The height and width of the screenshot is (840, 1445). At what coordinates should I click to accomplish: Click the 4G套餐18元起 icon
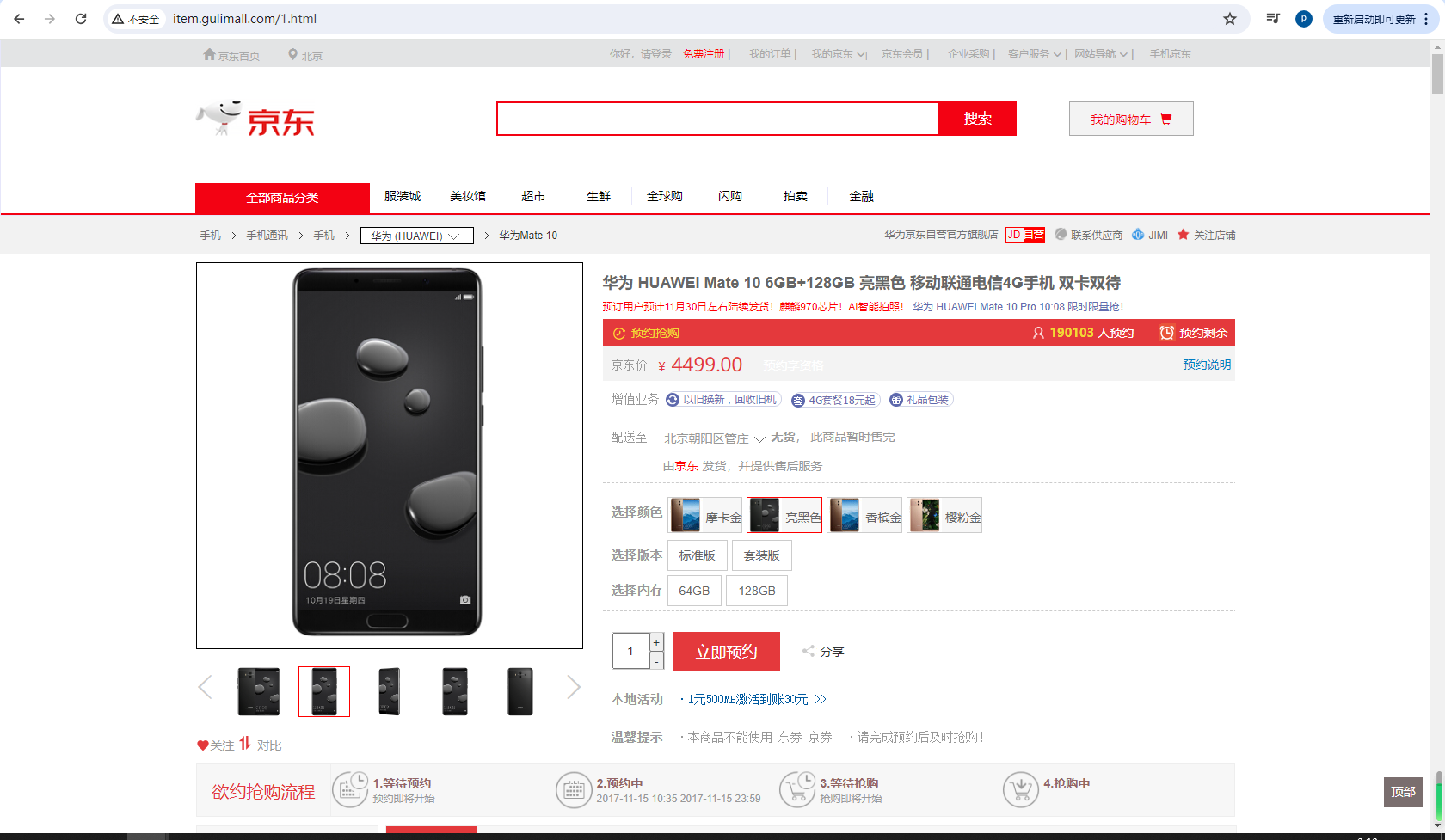[x=798, y=401]
